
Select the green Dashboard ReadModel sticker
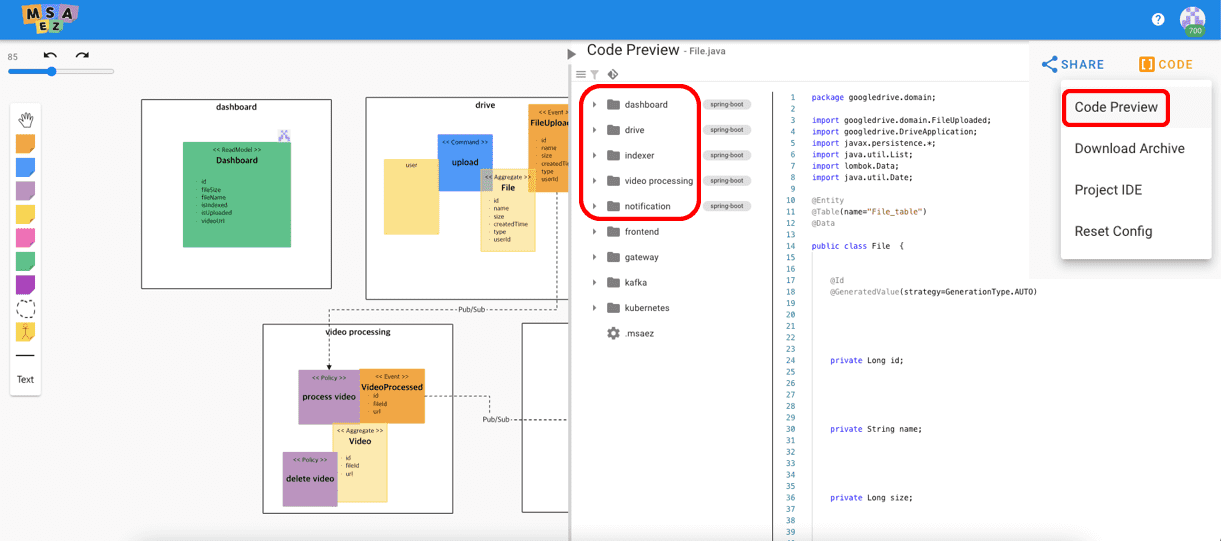pyautogui.click(x=237, y=195)
